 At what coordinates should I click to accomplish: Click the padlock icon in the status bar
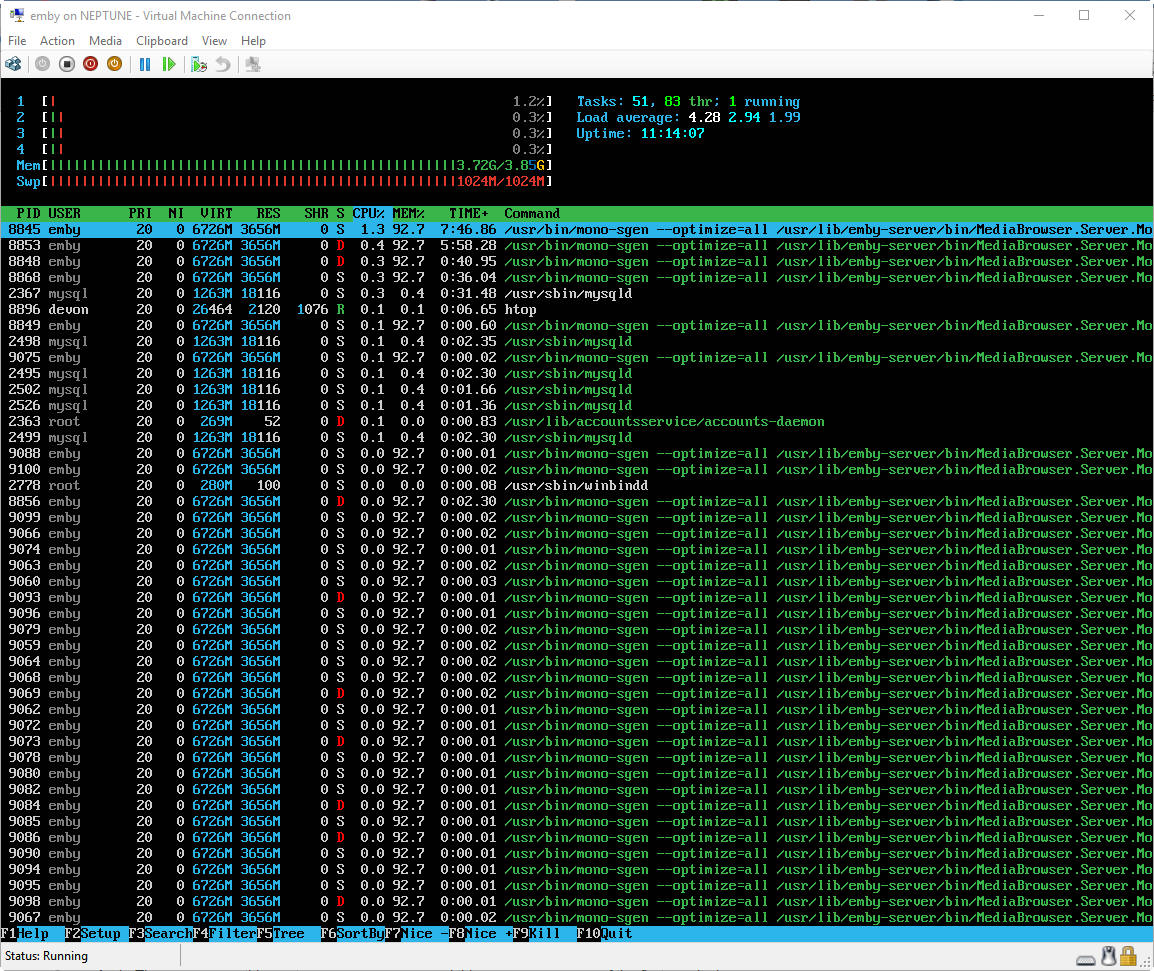(1128, 956)
